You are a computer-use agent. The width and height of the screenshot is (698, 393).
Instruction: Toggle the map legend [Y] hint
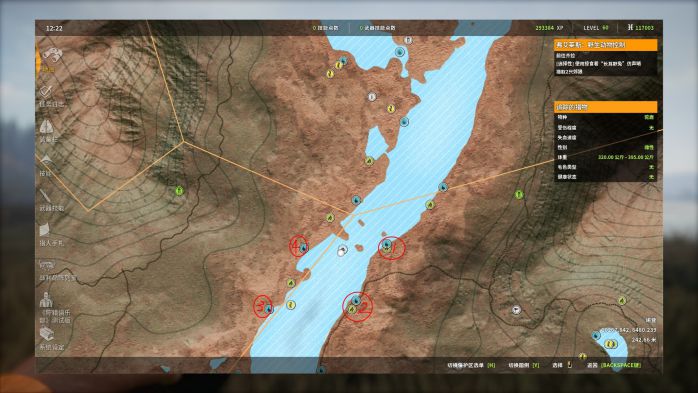(x=524, y=365)
